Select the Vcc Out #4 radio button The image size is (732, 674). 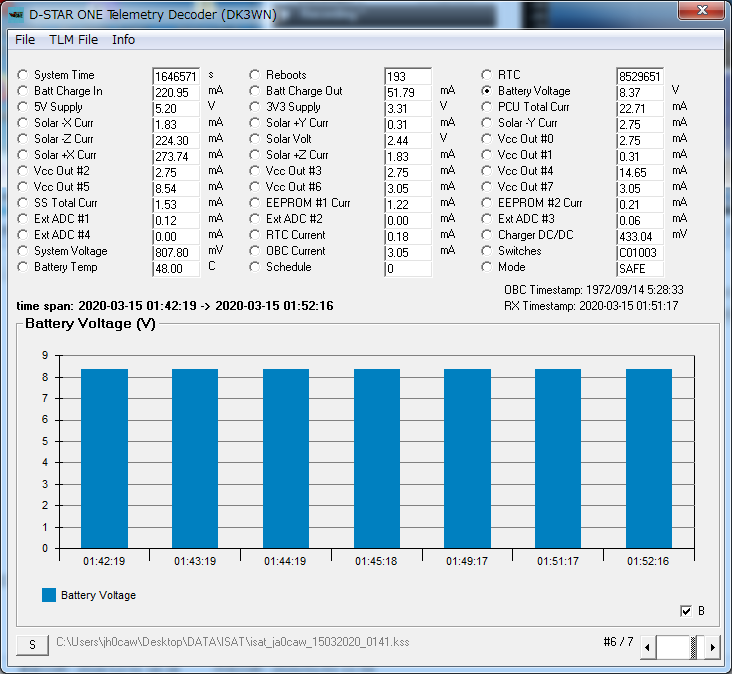tap(486, 171)
